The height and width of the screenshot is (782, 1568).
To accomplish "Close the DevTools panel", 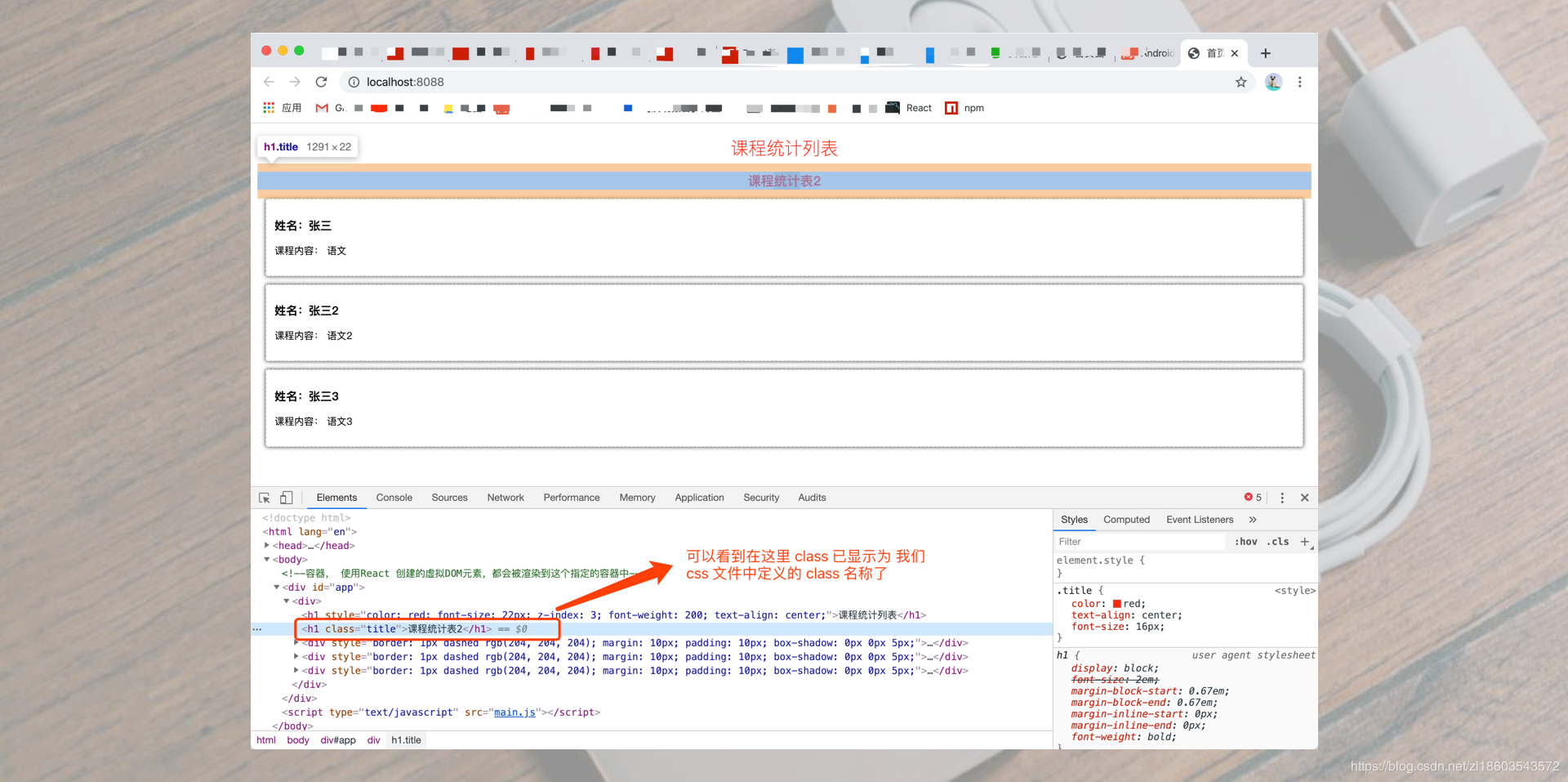I will point(1305,498).
